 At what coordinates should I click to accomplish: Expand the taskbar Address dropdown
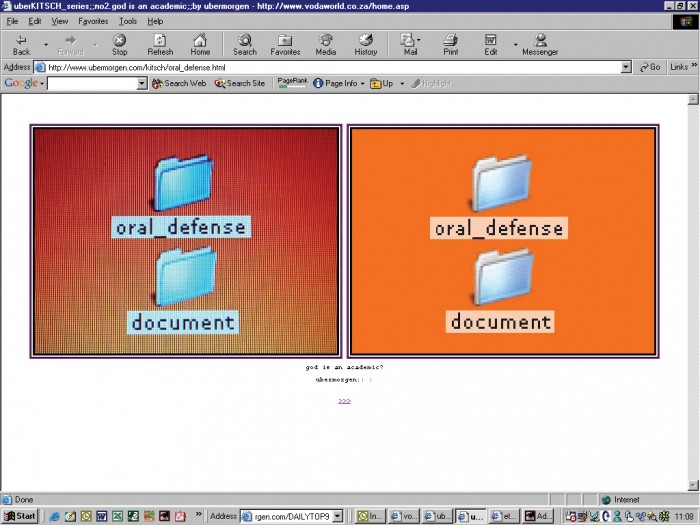pos(338,517)
